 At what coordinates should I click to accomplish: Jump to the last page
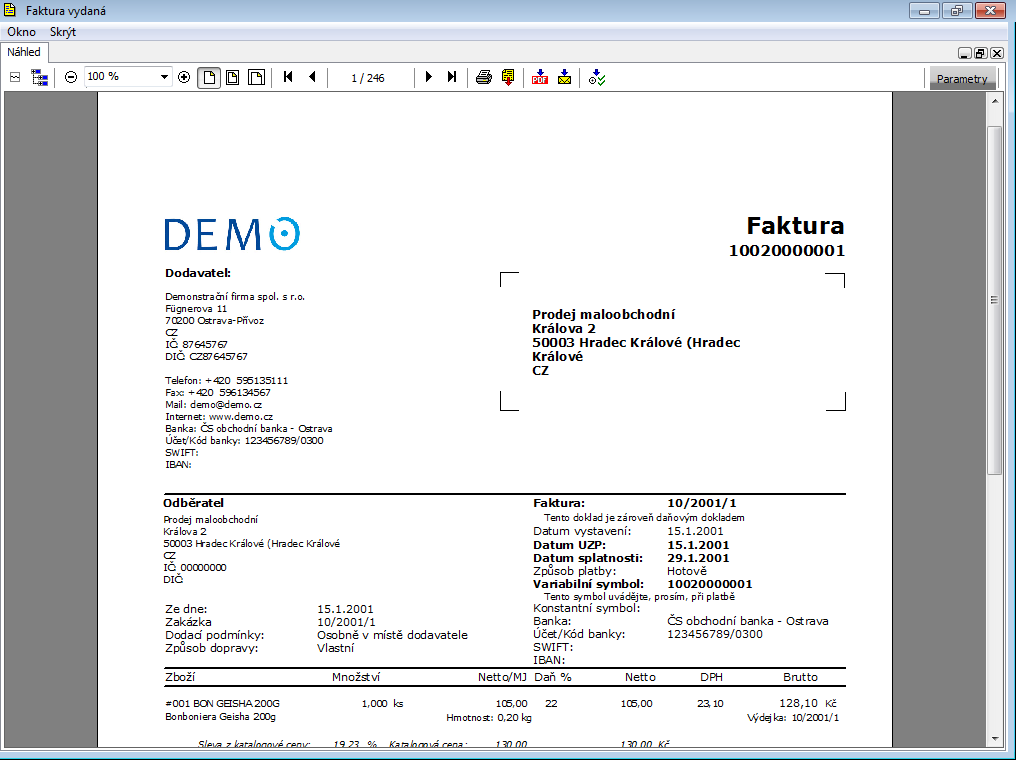tap(452, 77)
